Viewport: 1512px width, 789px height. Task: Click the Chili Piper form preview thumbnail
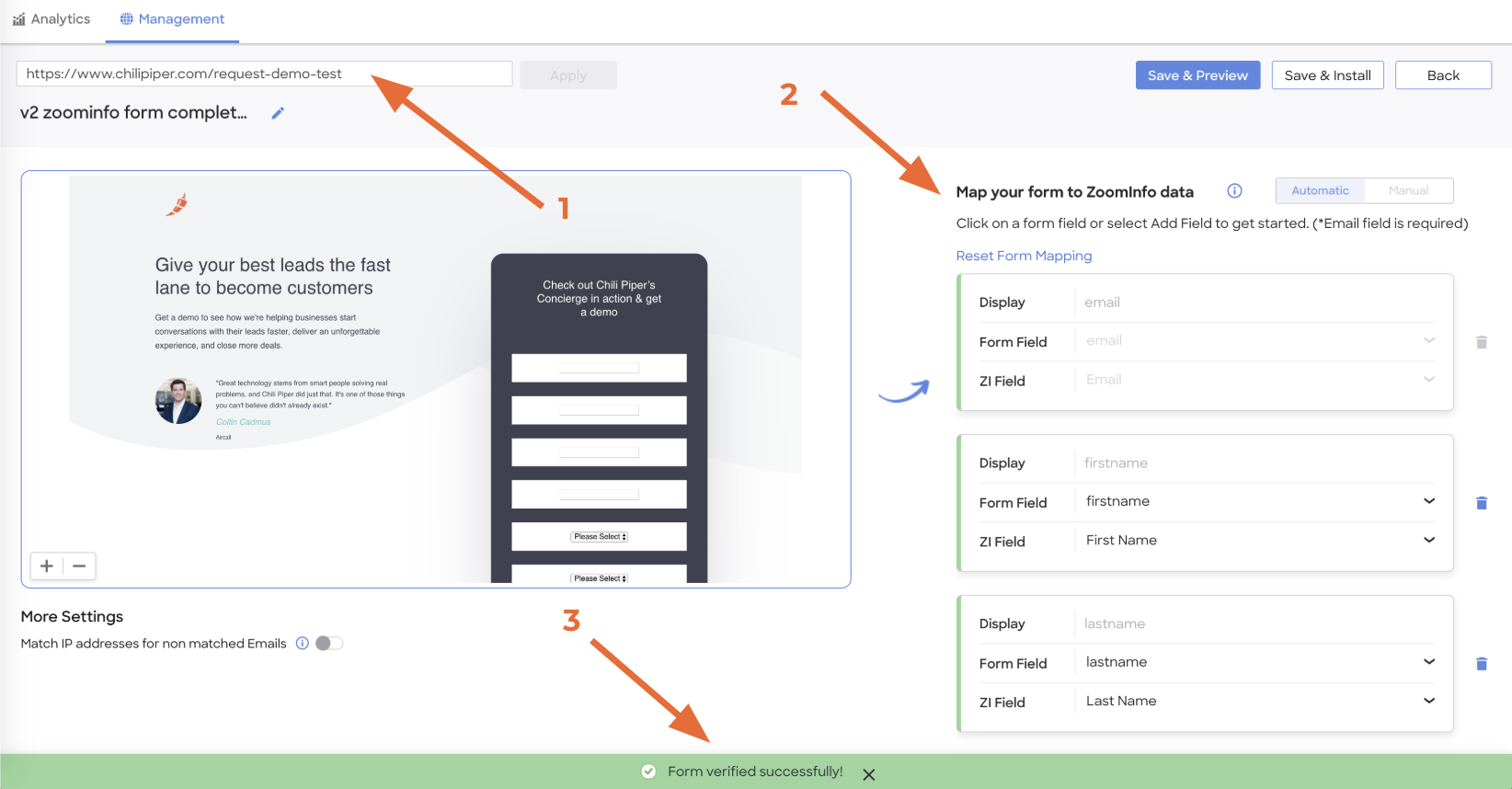(x=435, y=379)
